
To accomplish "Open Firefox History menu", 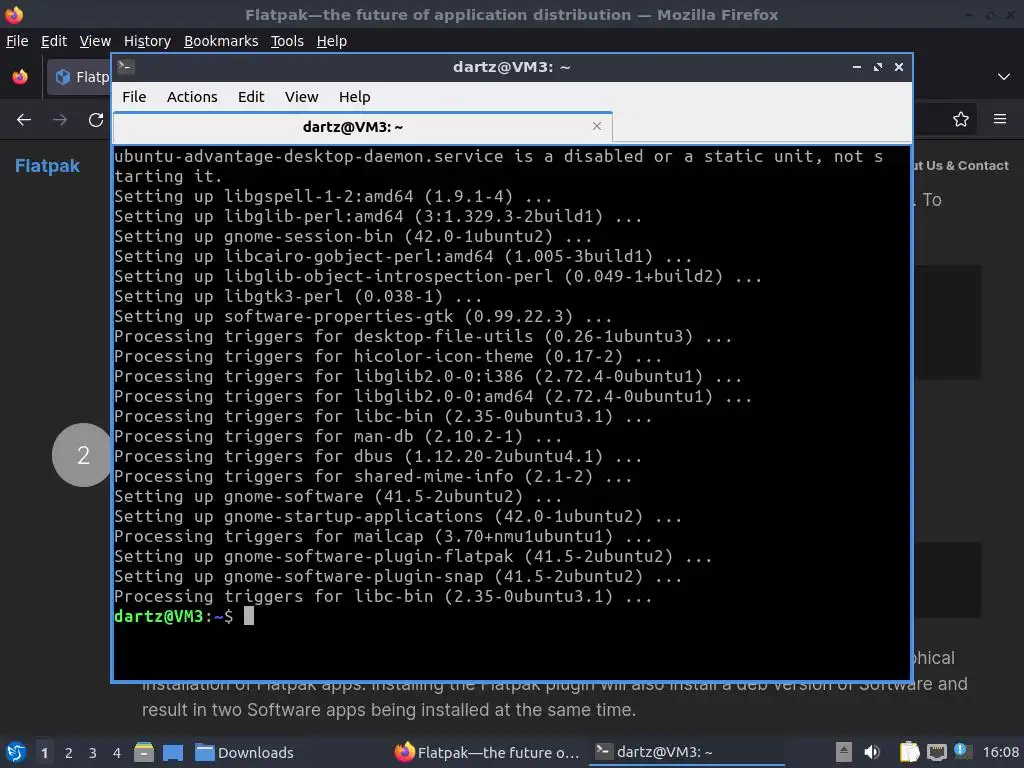I will click(x=147, y=41).
